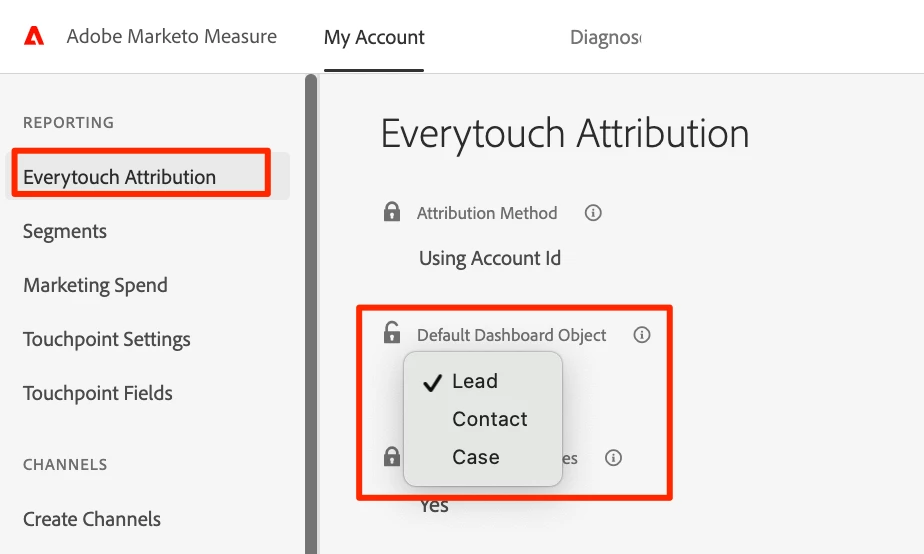Click the info icon beside the setting under the dropdown
The height and width of the screenshot is (554, 924).
point(613,458)
